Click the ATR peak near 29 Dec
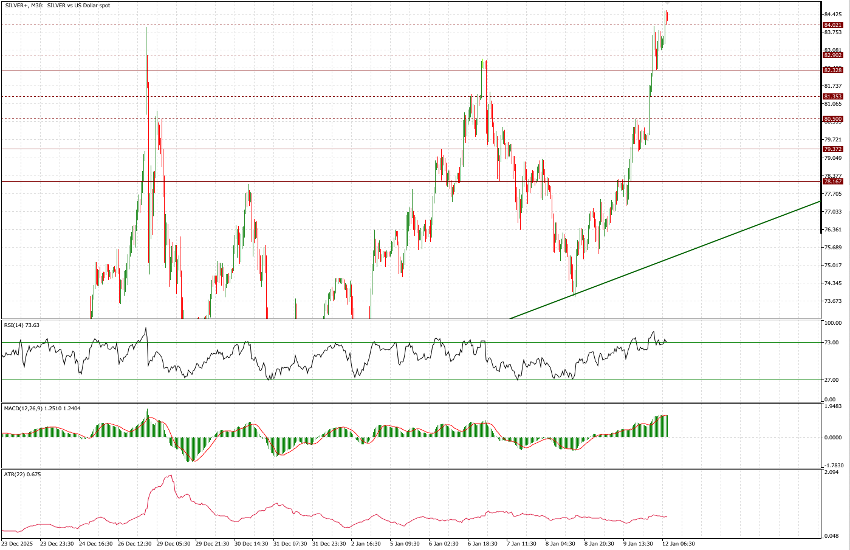Viewport: 850px width, 550px height. [x=168, y=478]
